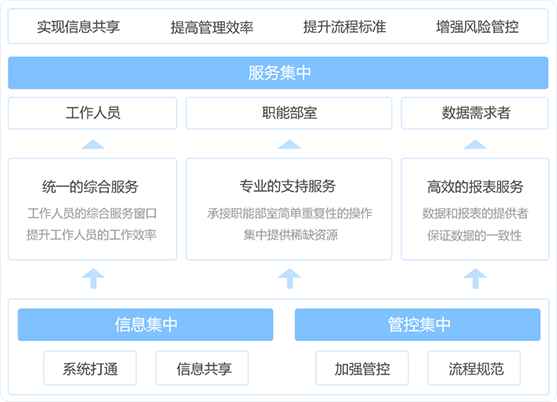This screenshot has width=557, height=402.
Task: Click the 实现信息共享 label
Action: (79, 27)
